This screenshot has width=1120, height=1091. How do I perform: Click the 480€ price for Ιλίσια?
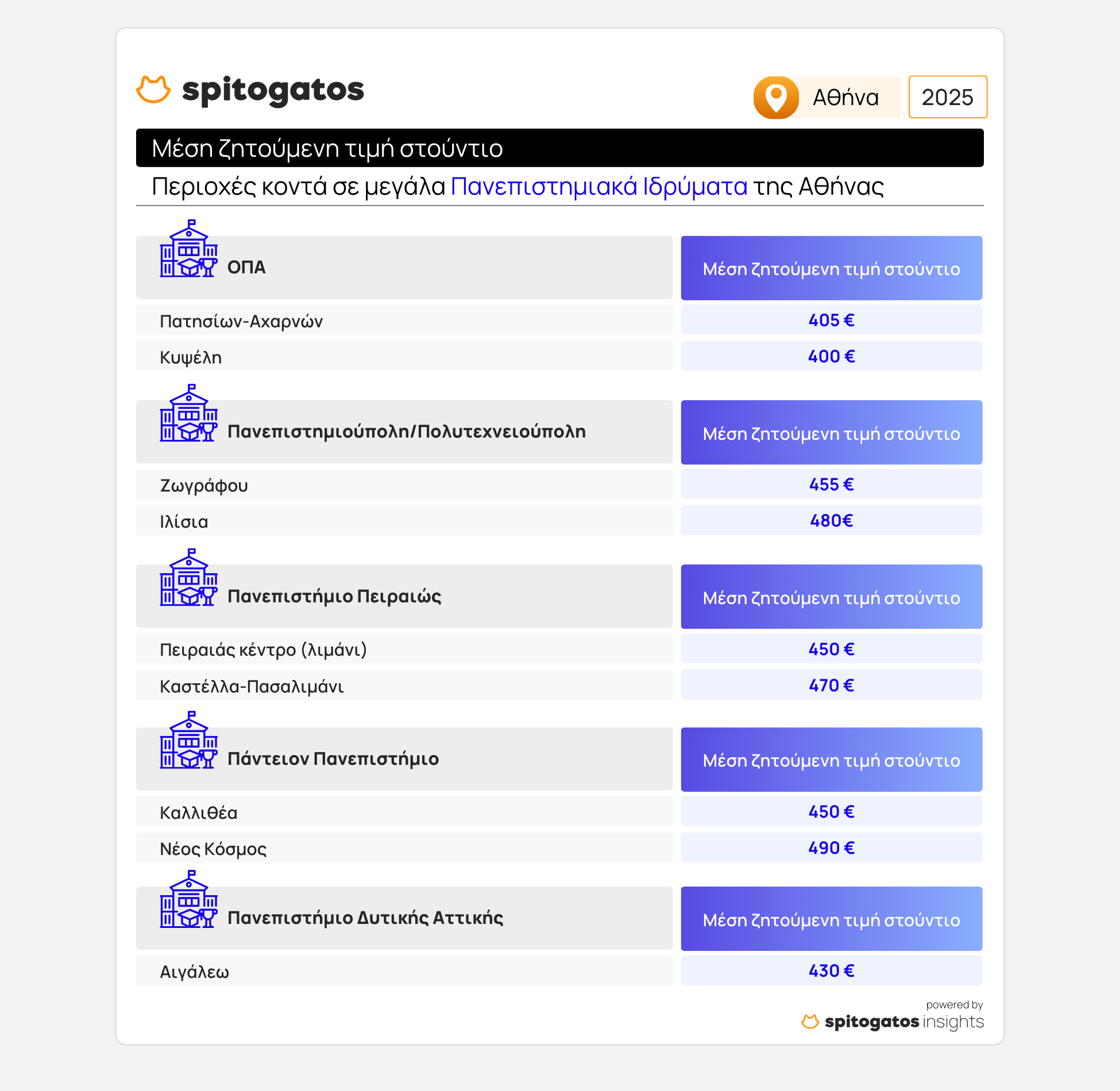point(831,521)
